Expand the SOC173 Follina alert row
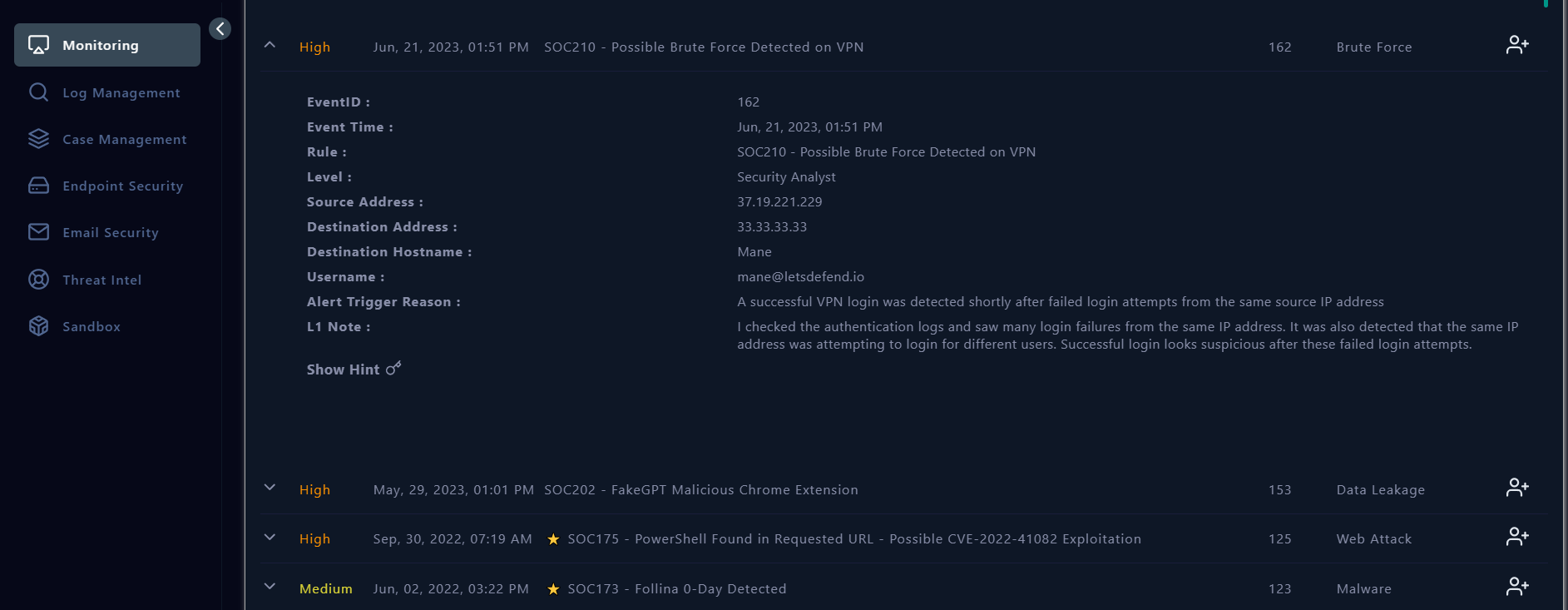Screen dimensions: 1568x610 pyautogui.click(x=270, y=587)
